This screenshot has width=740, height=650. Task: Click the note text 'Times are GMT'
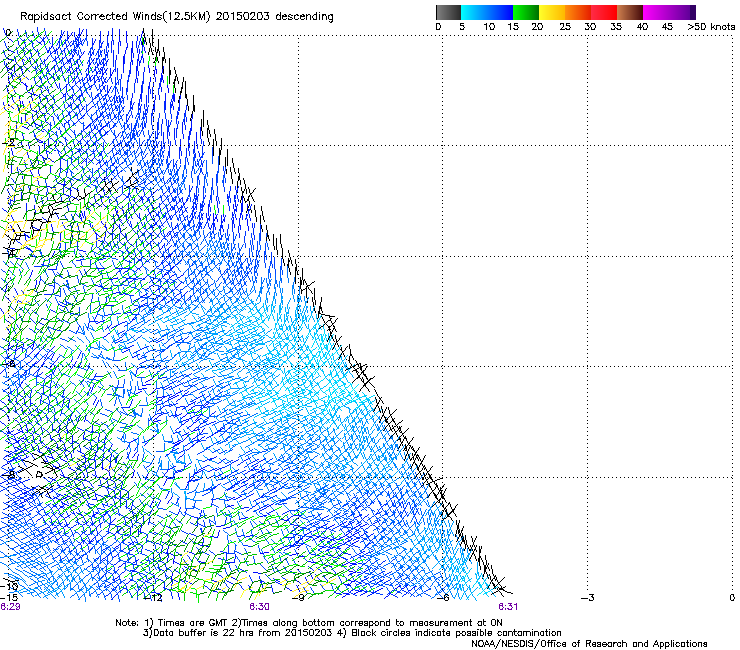(195, 623)
